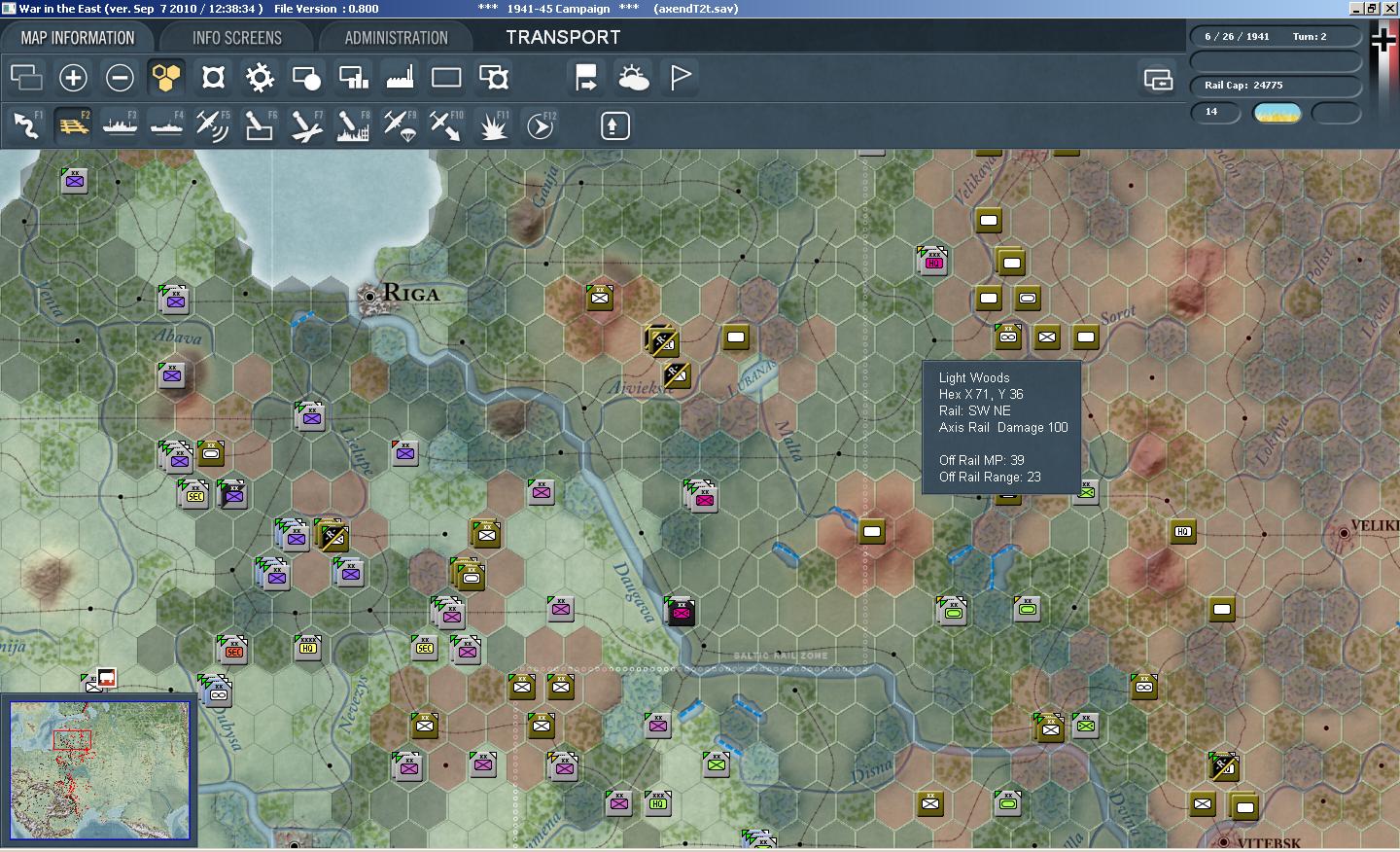Click the square bracket-frame toolbar icon
This screenshot has height=852, width=1400.
click(213, 77)
